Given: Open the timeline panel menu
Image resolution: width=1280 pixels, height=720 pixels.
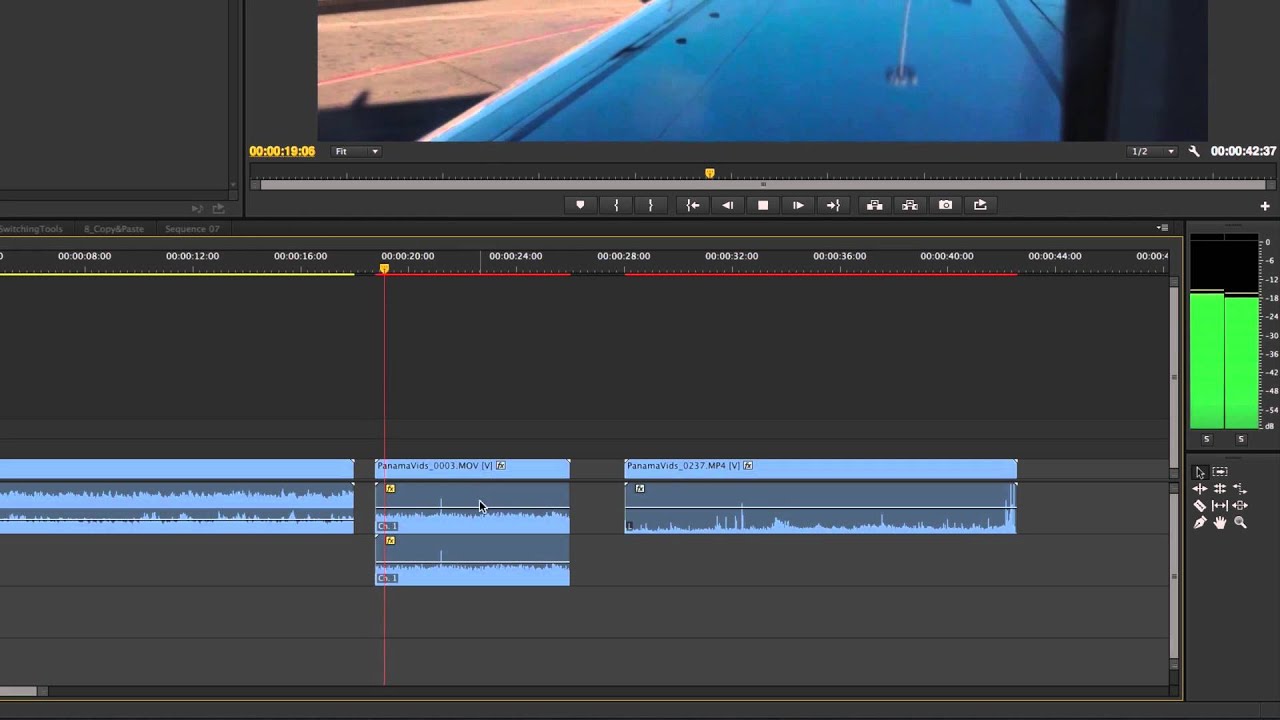Looking at the screenshot, I should [1162, 228].
